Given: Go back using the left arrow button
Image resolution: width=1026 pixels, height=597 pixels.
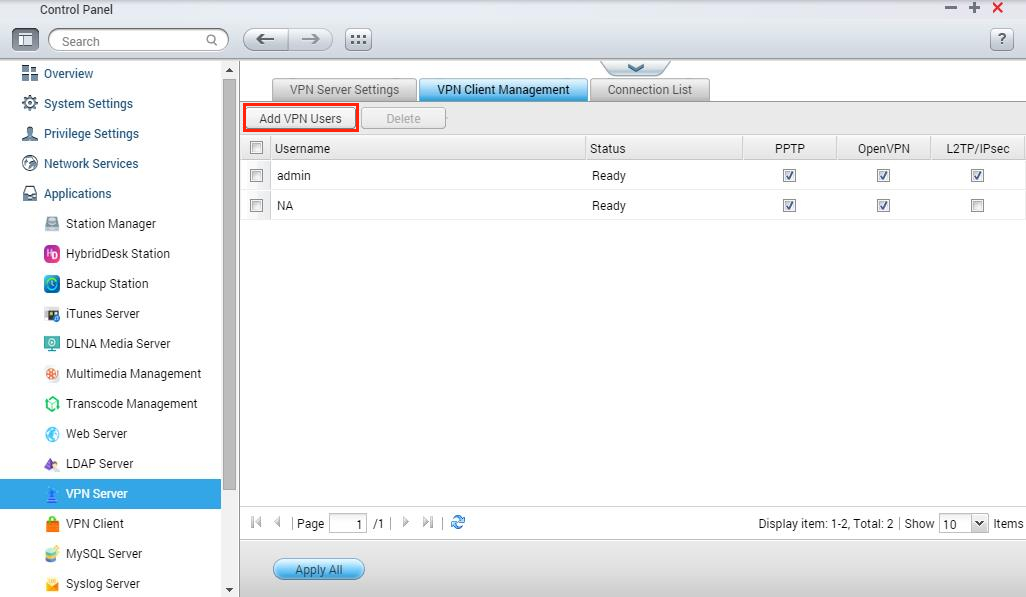Looking at the screenshot, I should coord(265,40).
